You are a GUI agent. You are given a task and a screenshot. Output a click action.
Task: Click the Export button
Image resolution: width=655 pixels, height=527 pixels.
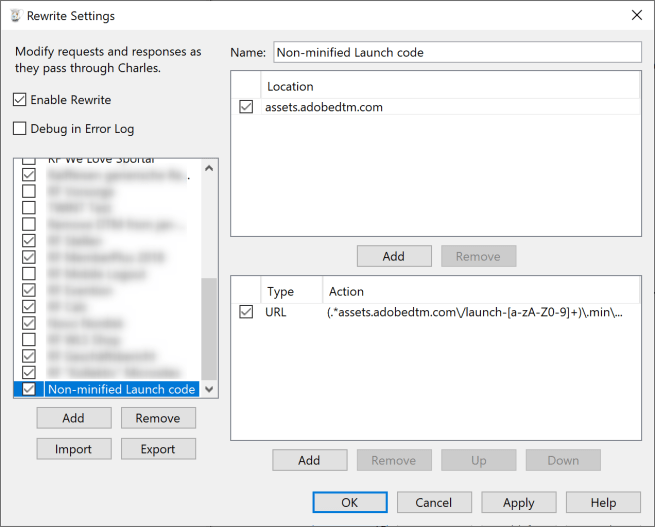[x=158, y=449]
